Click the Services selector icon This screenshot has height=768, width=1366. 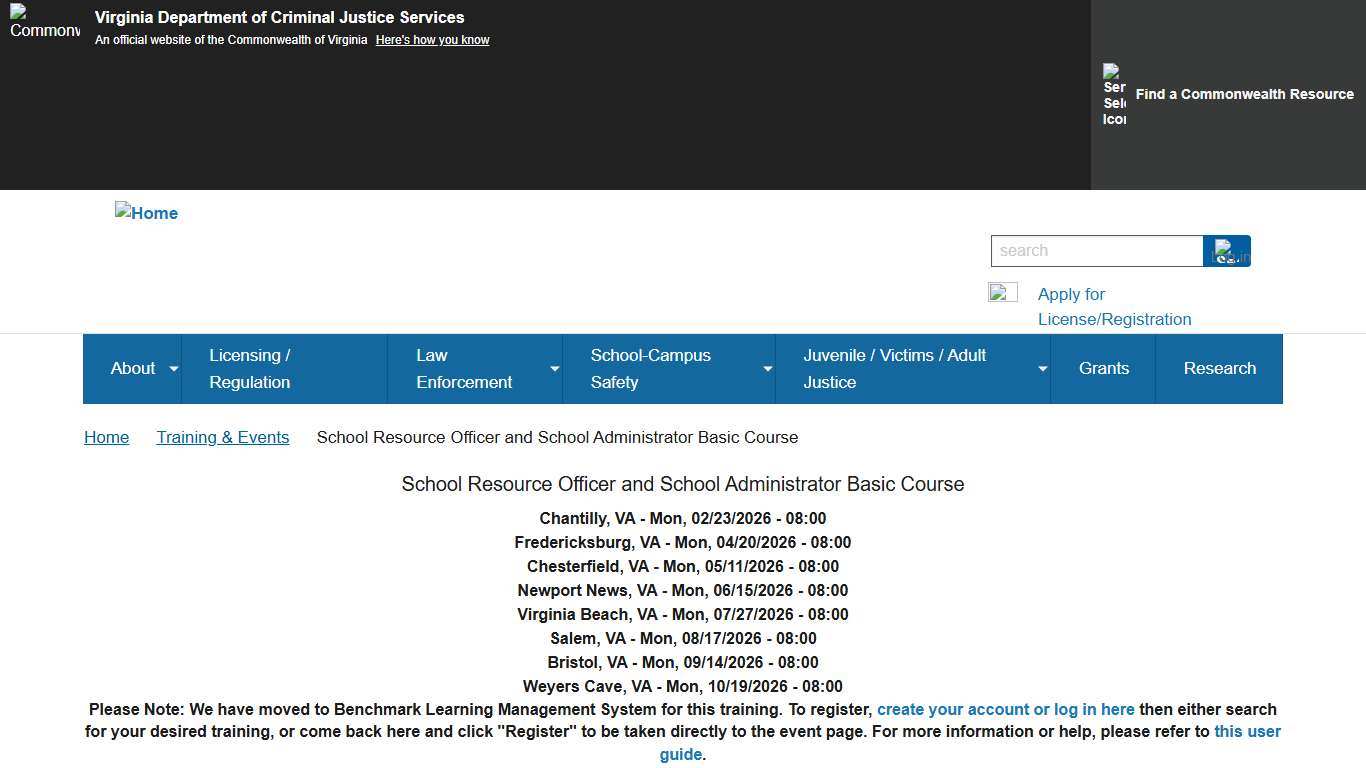1113,95
